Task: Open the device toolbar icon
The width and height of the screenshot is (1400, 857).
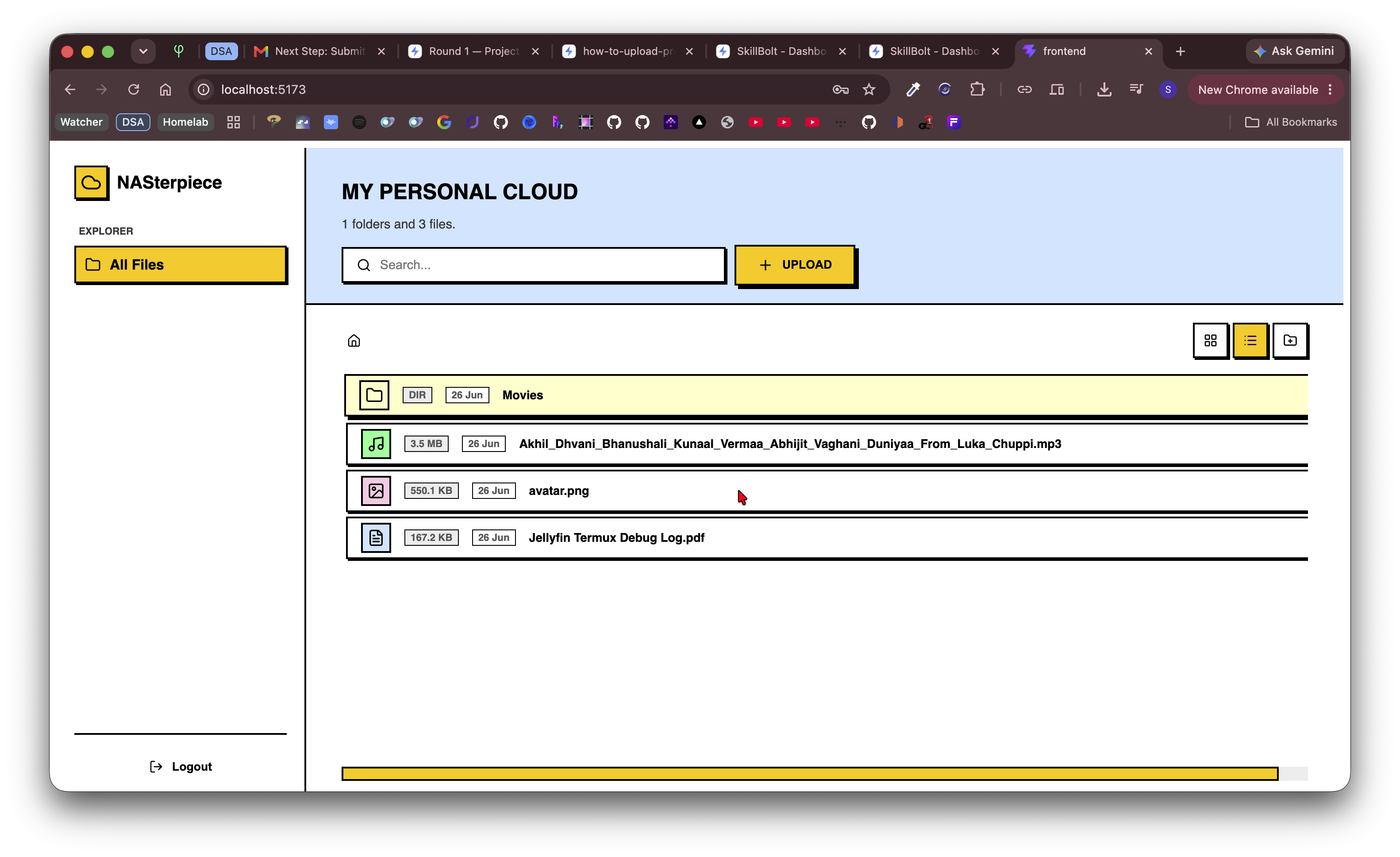Action: tap(1057, 89)
